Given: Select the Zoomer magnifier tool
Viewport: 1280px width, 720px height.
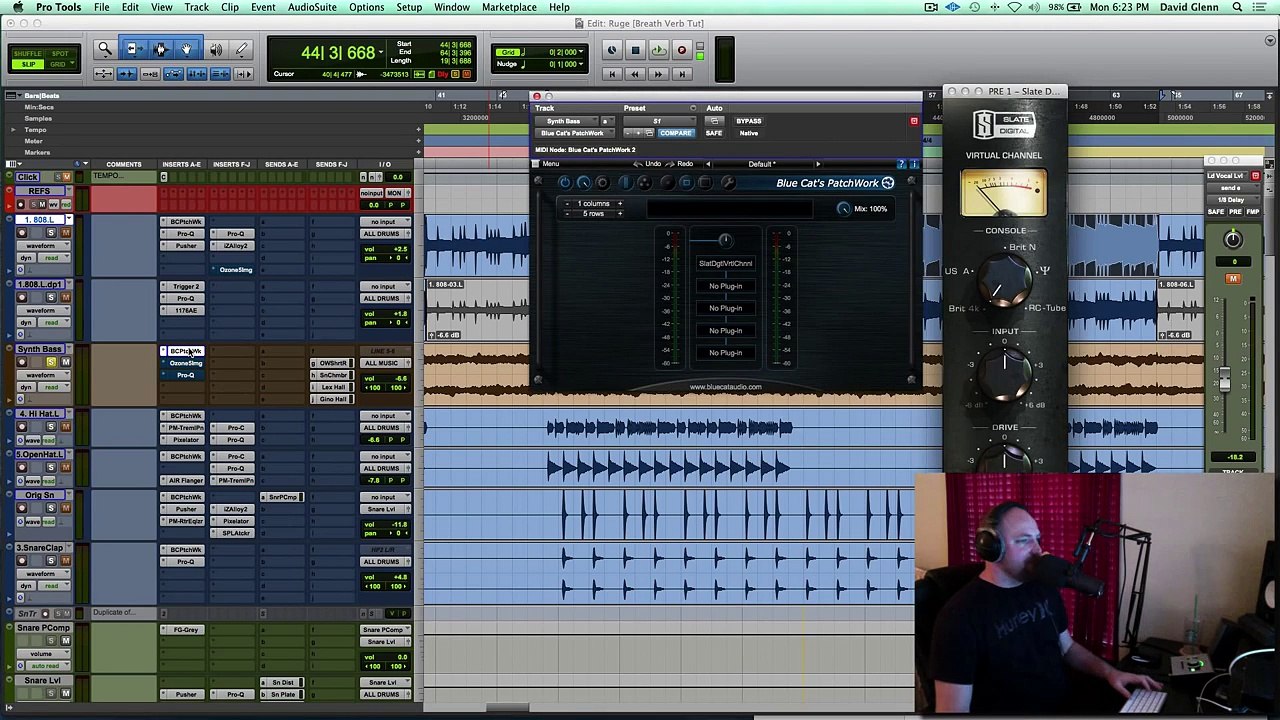Looking at the screenshot, I should (104, 49).
